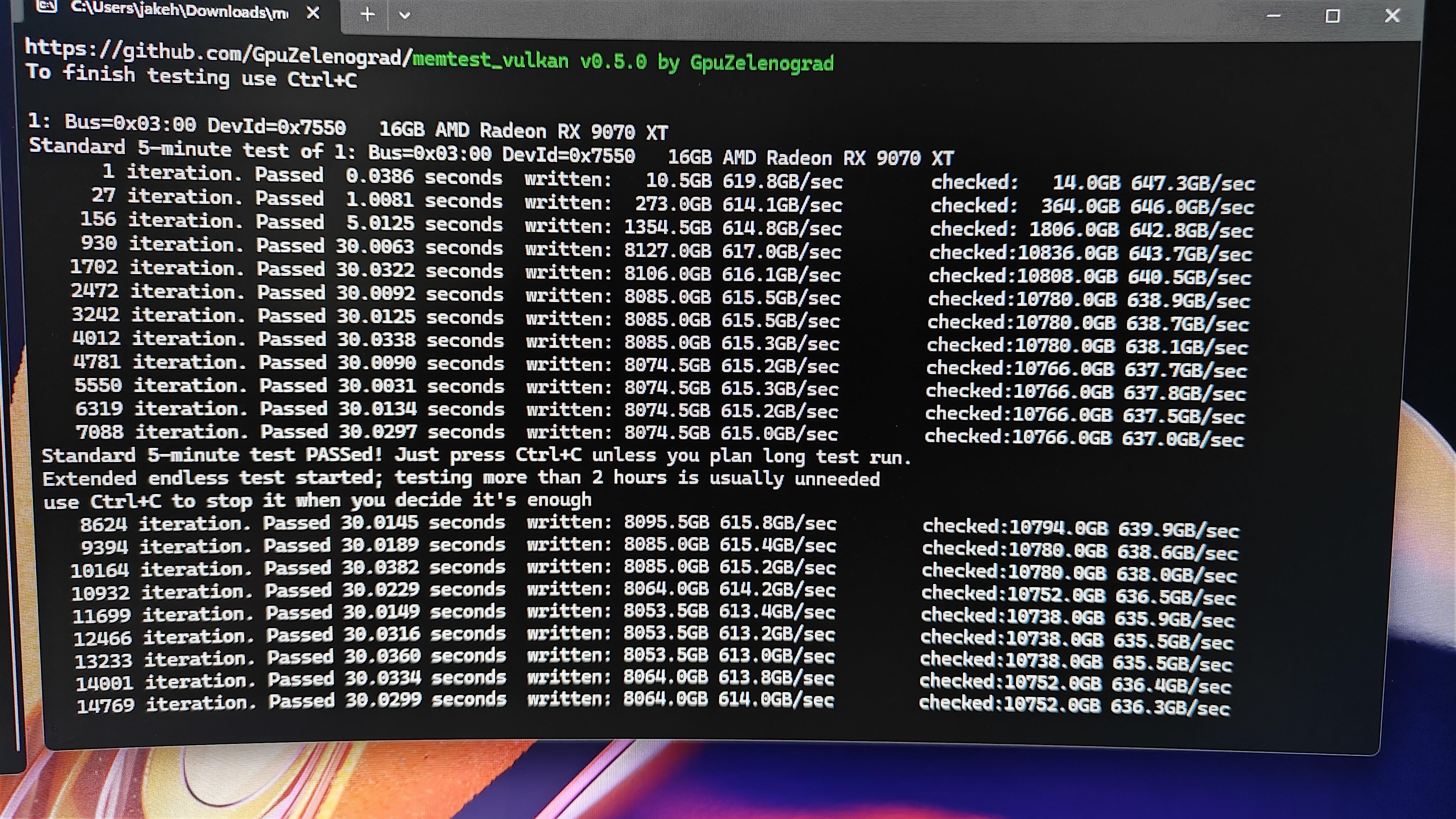
Task: Click the '5.0125 seconds' value
Action: 424,223
